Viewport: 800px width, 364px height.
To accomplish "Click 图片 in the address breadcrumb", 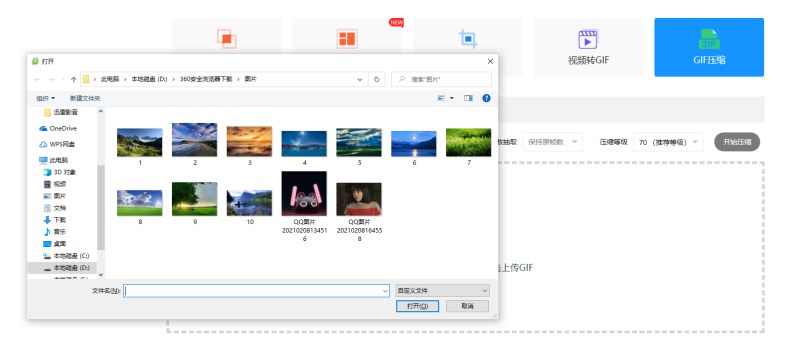I will click(251, 79).
